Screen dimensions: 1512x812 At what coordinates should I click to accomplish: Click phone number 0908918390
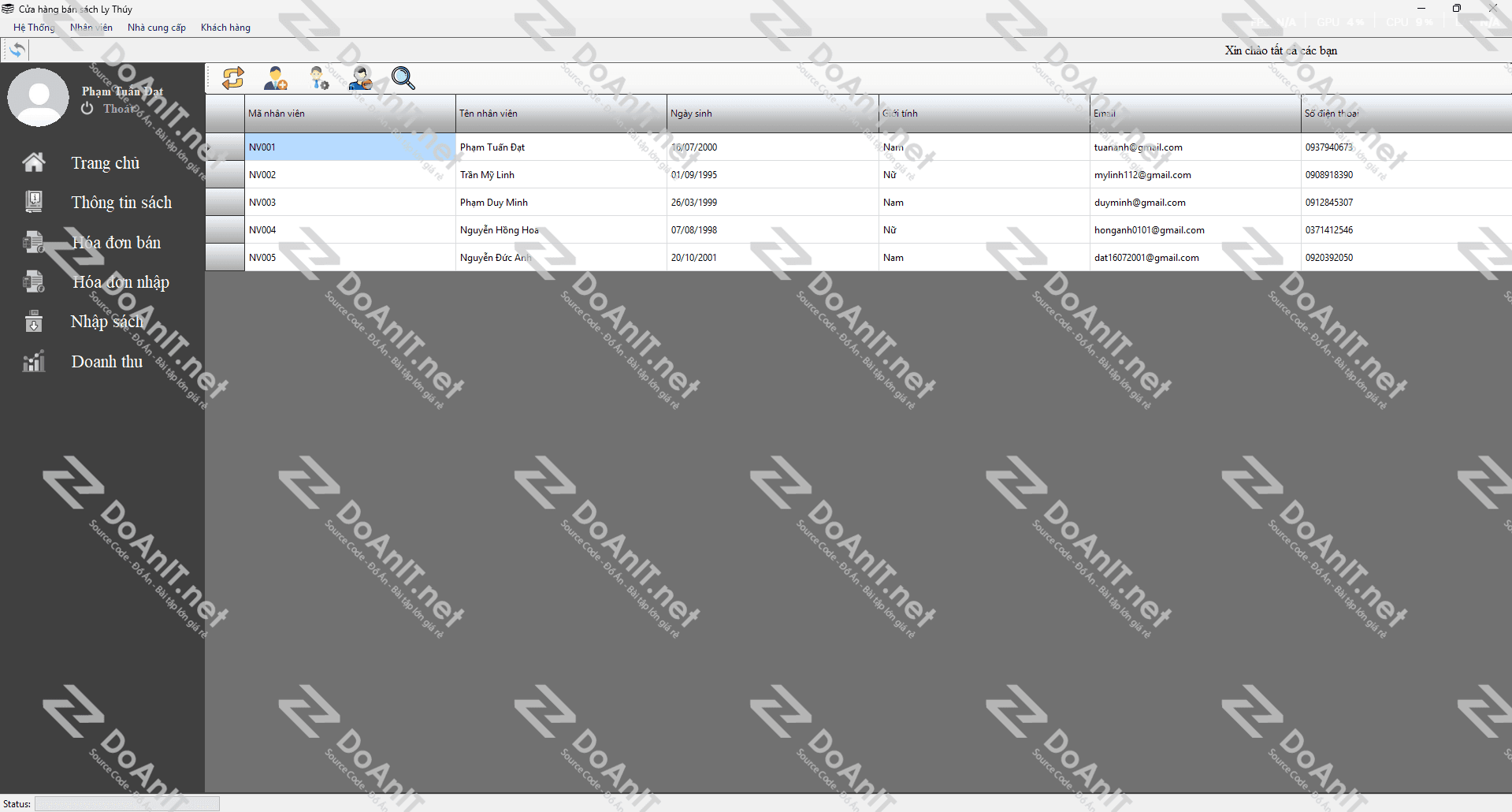pyautogui.click(x=1406, y=175)
